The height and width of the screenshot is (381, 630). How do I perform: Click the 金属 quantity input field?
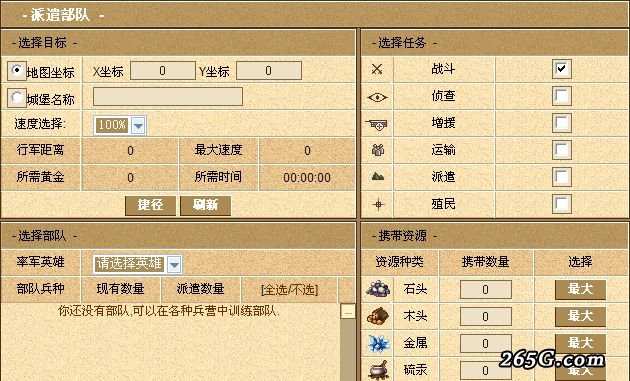[486, 344]
